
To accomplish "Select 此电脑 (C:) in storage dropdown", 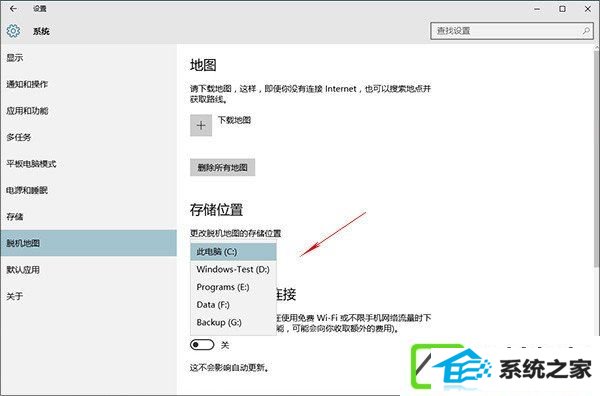I will 233,252.
